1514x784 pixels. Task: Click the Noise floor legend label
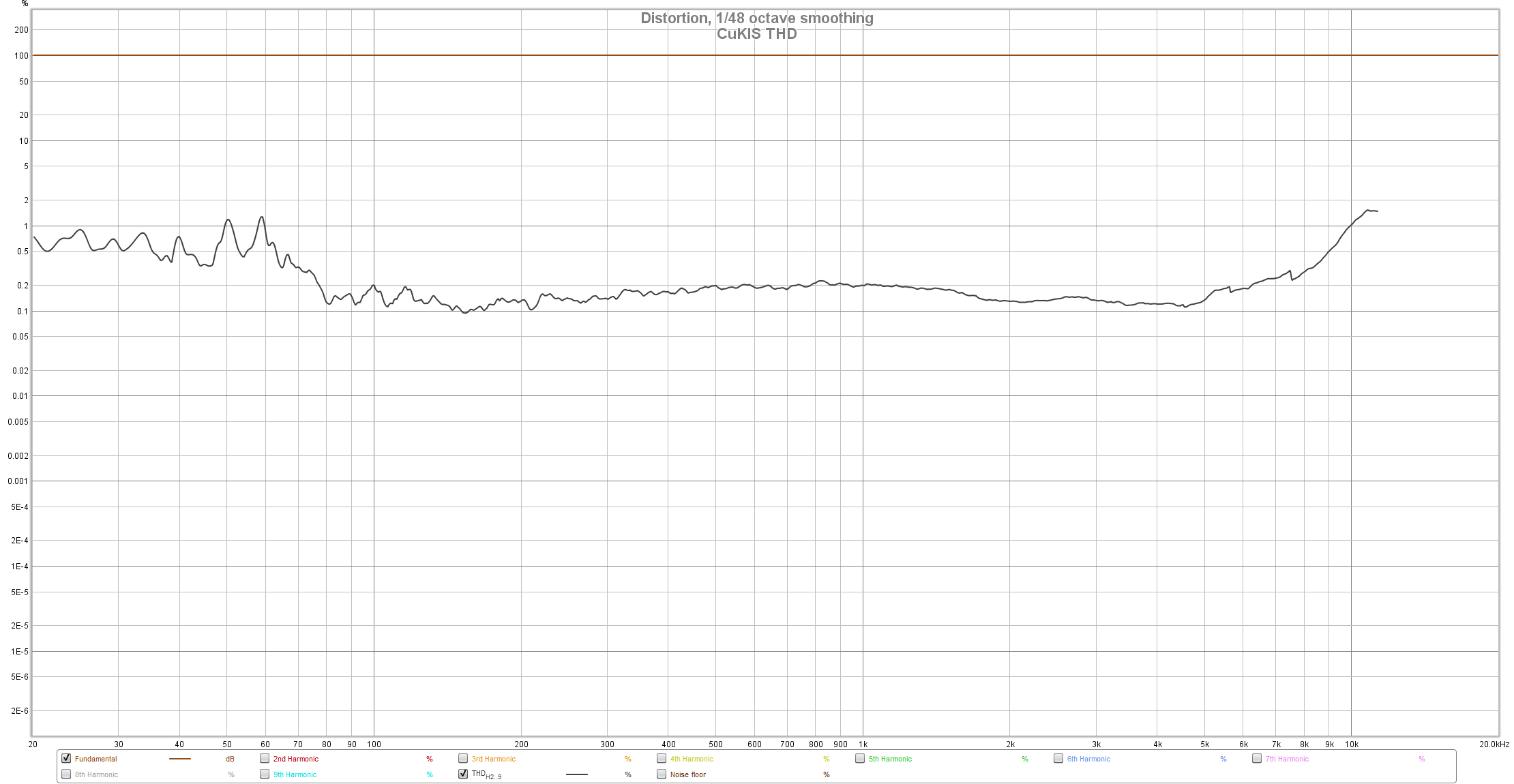pos(687,774)
